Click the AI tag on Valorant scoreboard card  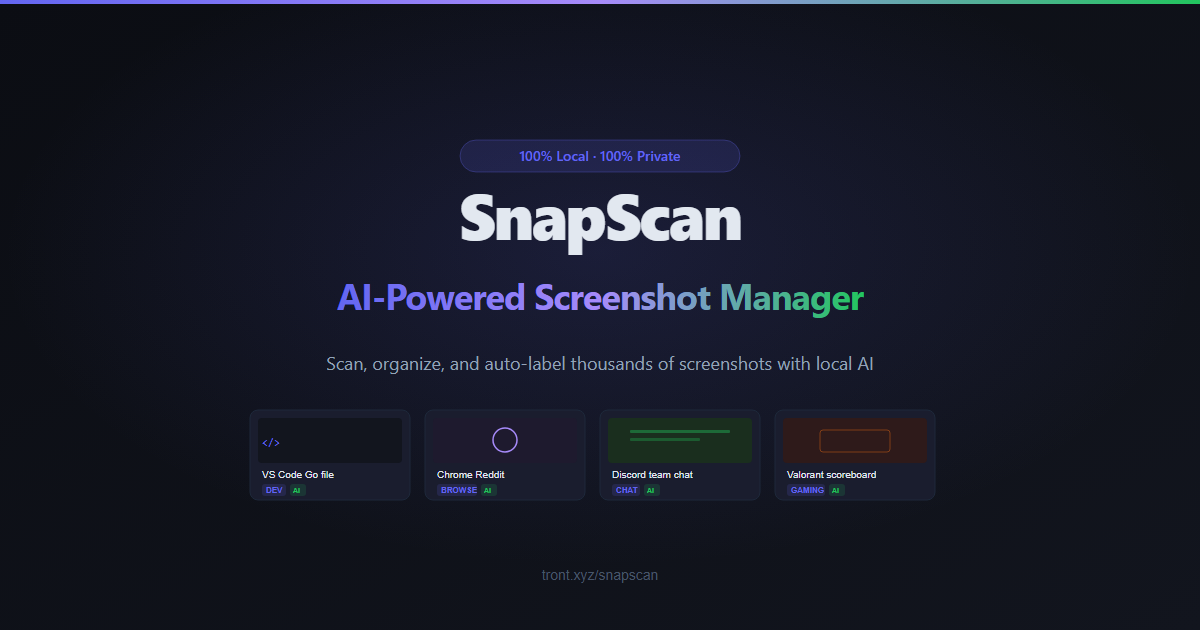click(x=836, y=490)
